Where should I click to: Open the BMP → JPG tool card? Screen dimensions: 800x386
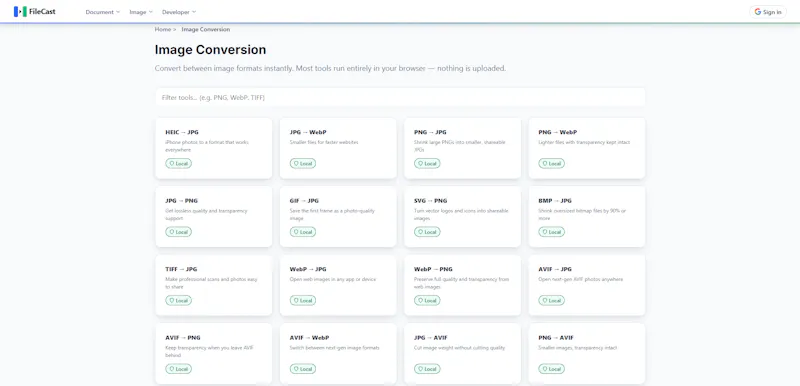tap(587, 217)
